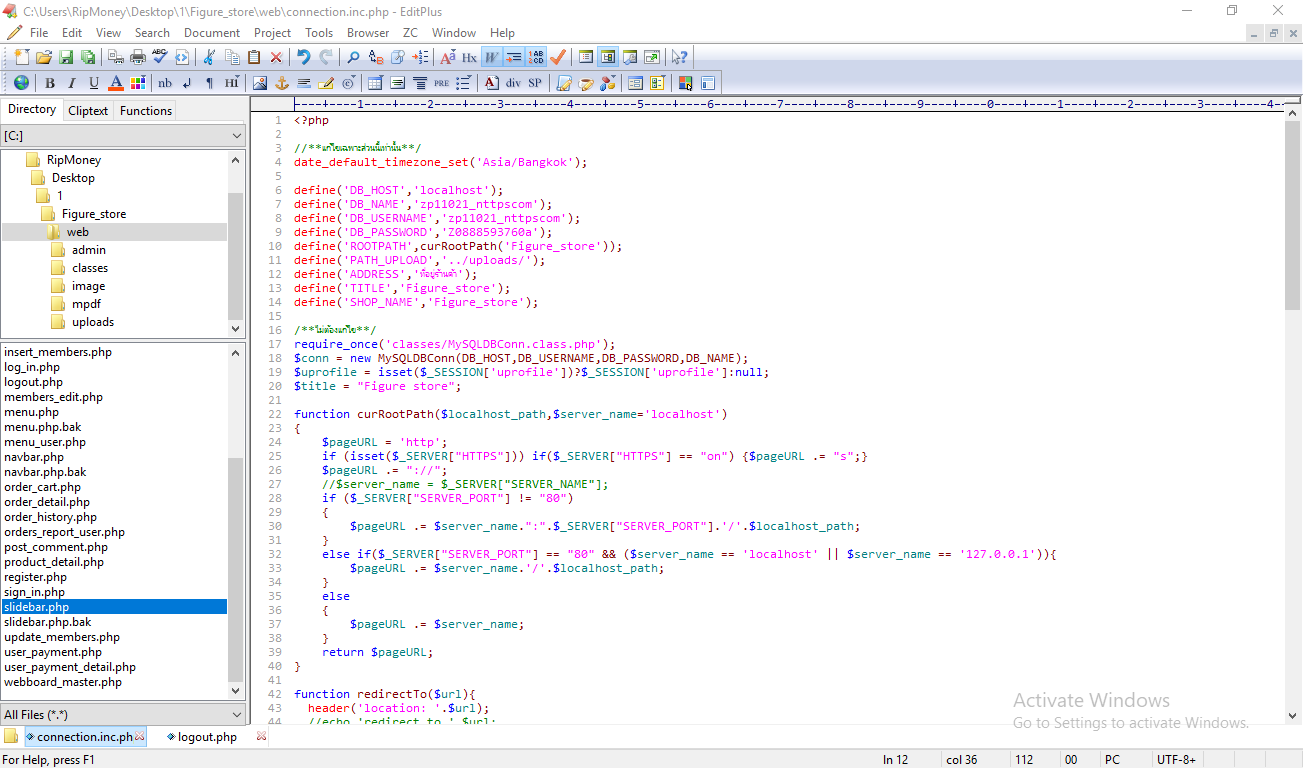This screenshot has width=1303, height=768.
Task: Open the multicolor palette grid icon
Action: coord(137,83)
